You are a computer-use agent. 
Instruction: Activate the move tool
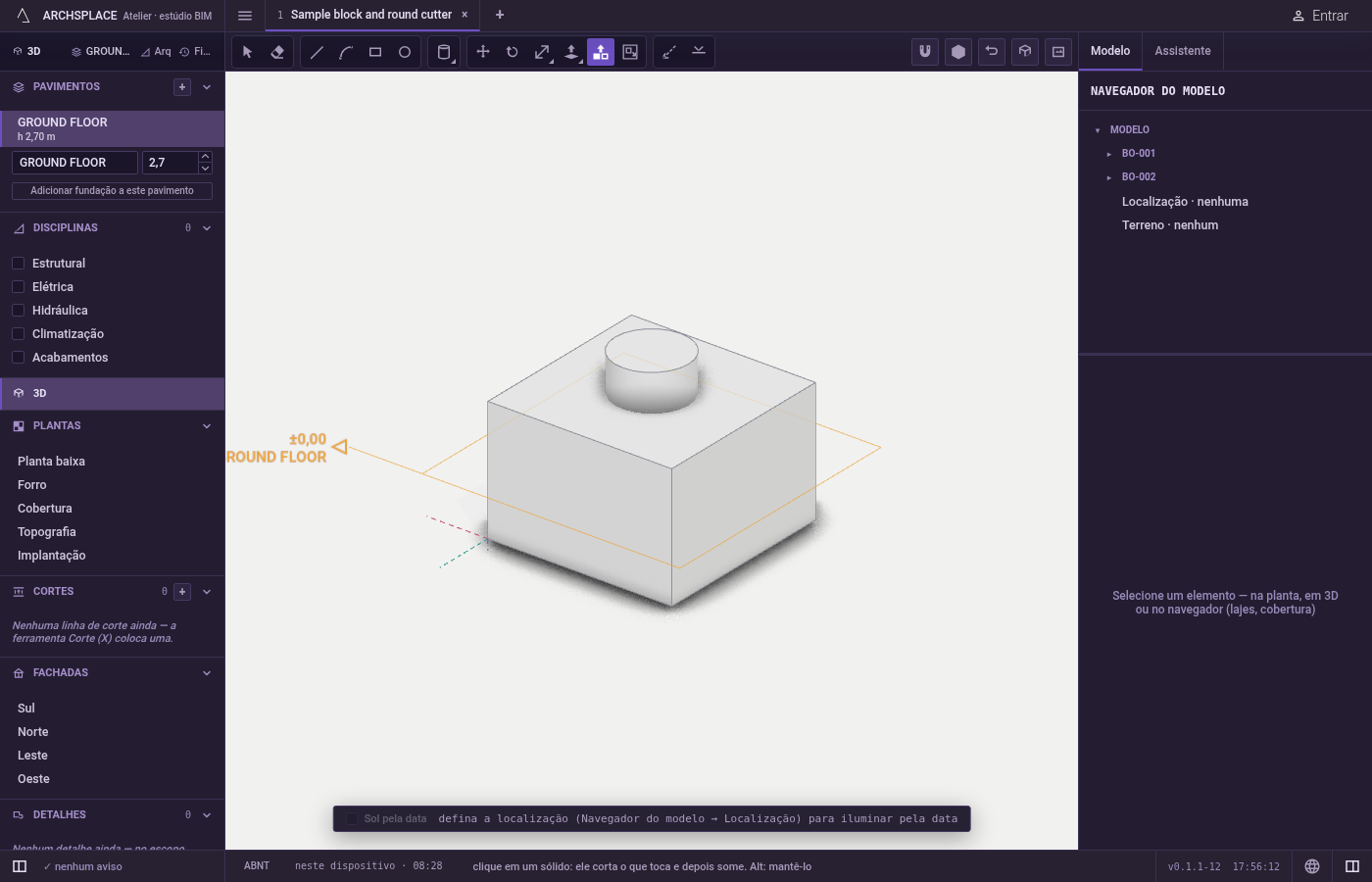(x=483, y=52)
